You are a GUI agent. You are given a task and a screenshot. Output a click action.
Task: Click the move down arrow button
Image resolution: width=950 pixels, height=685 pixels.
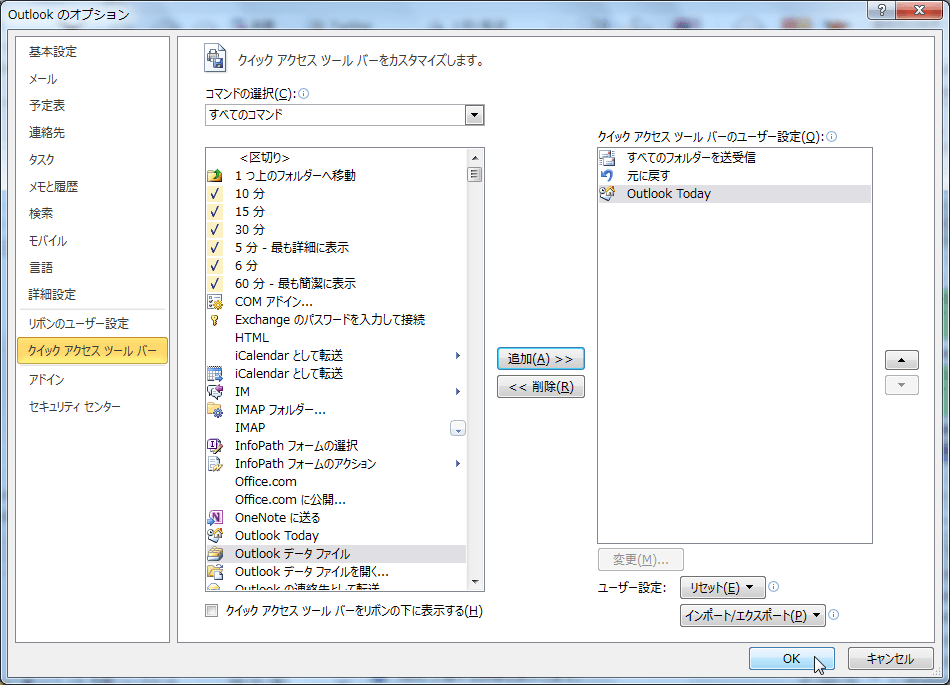click(902, 385)
